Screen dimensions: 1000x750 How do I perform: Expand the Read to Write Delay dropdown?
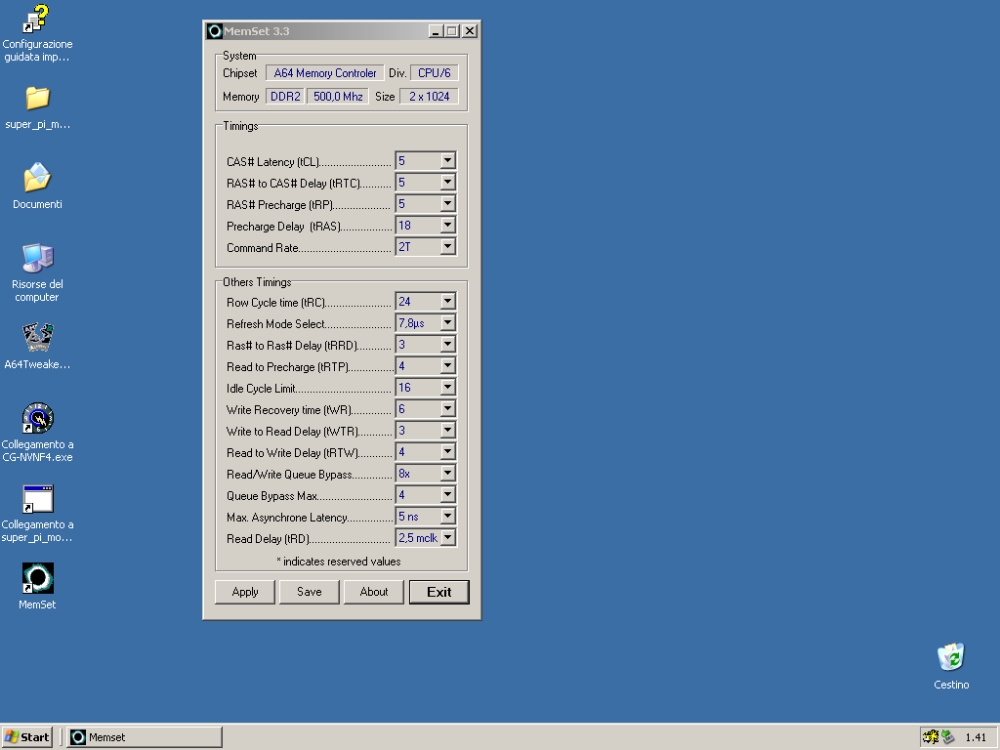coord(448,452)
